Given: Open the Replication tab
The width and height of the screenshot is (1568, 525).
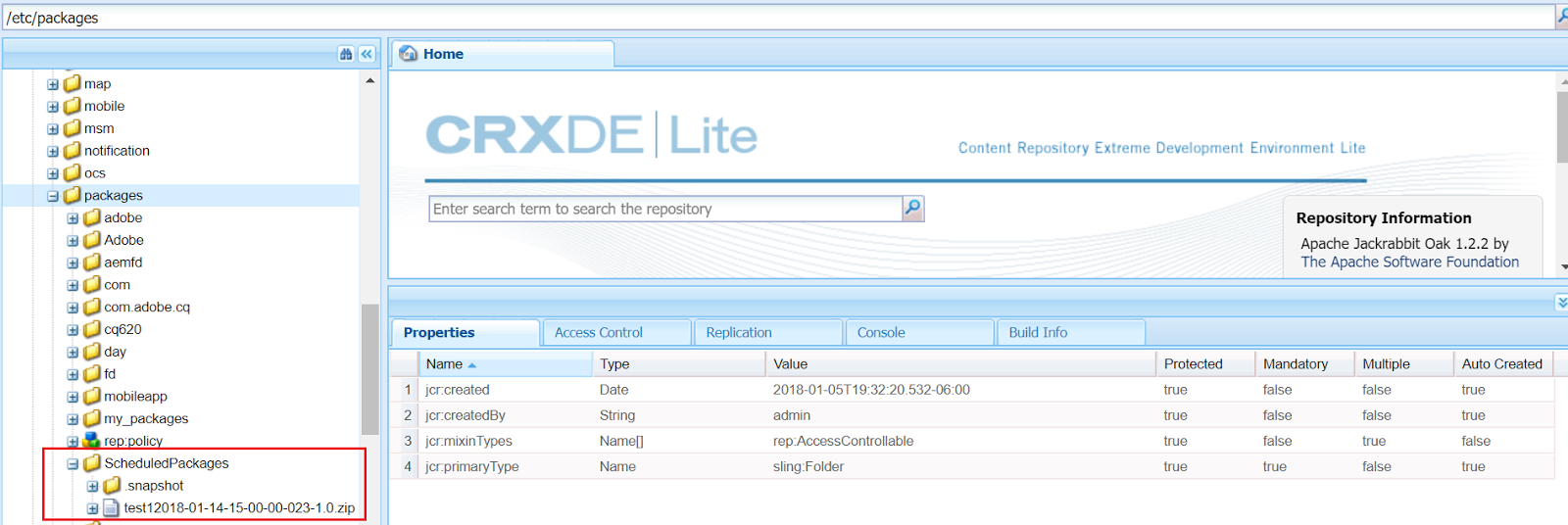Looking at the screenshot, I should pos(768,333).
